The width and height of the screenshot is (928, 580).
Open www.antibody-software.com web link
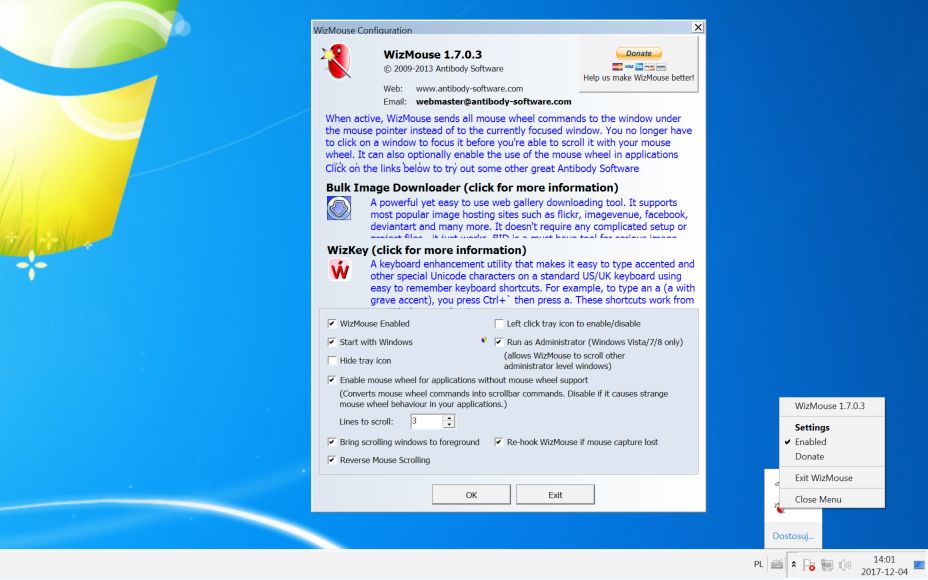coord(469,89)
